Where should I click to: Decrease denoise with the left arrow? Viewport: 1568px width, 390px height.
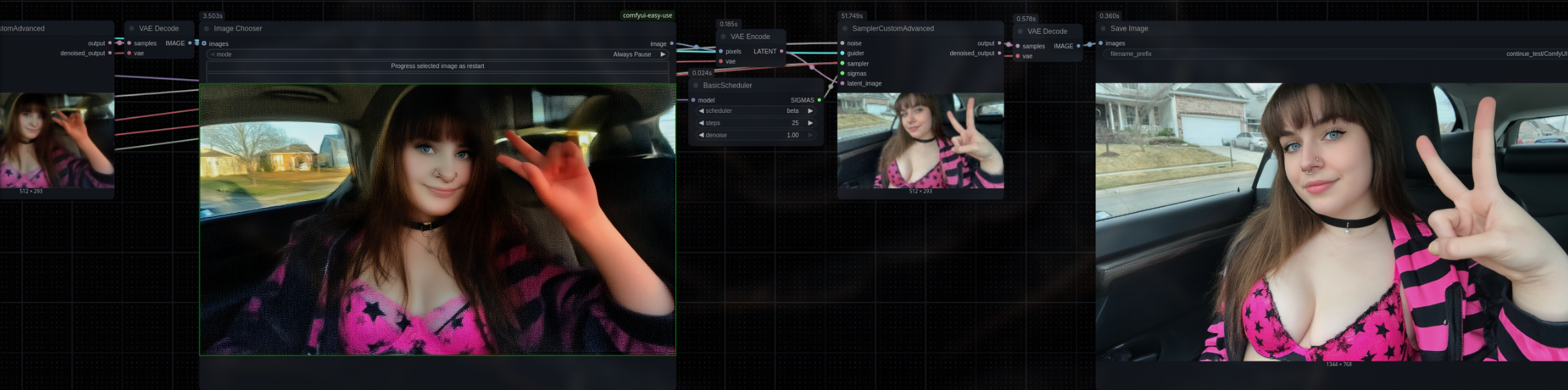[701, 136]
